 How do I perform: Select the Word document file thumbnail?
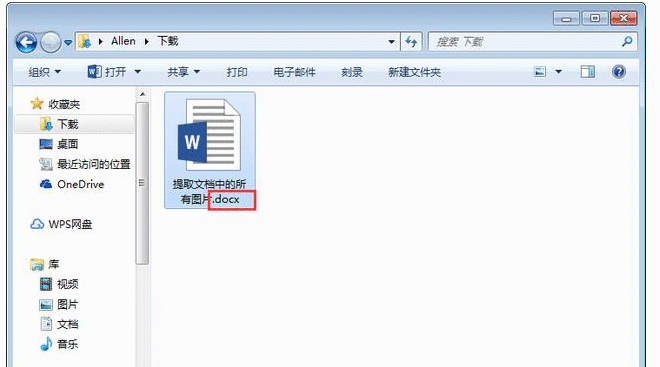click(210, 135)
